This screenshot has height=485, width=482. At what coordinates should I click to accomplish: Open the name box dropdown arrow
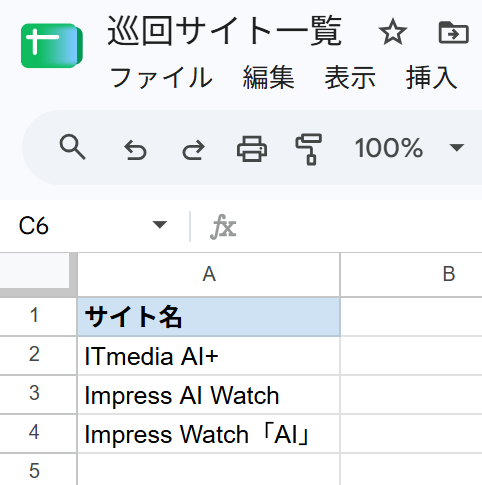tap(159, 225)
